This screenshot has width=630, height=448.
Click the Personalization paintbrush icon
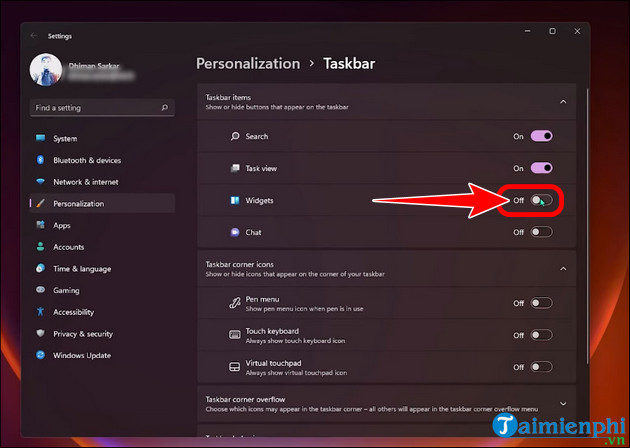click(40, 203)
